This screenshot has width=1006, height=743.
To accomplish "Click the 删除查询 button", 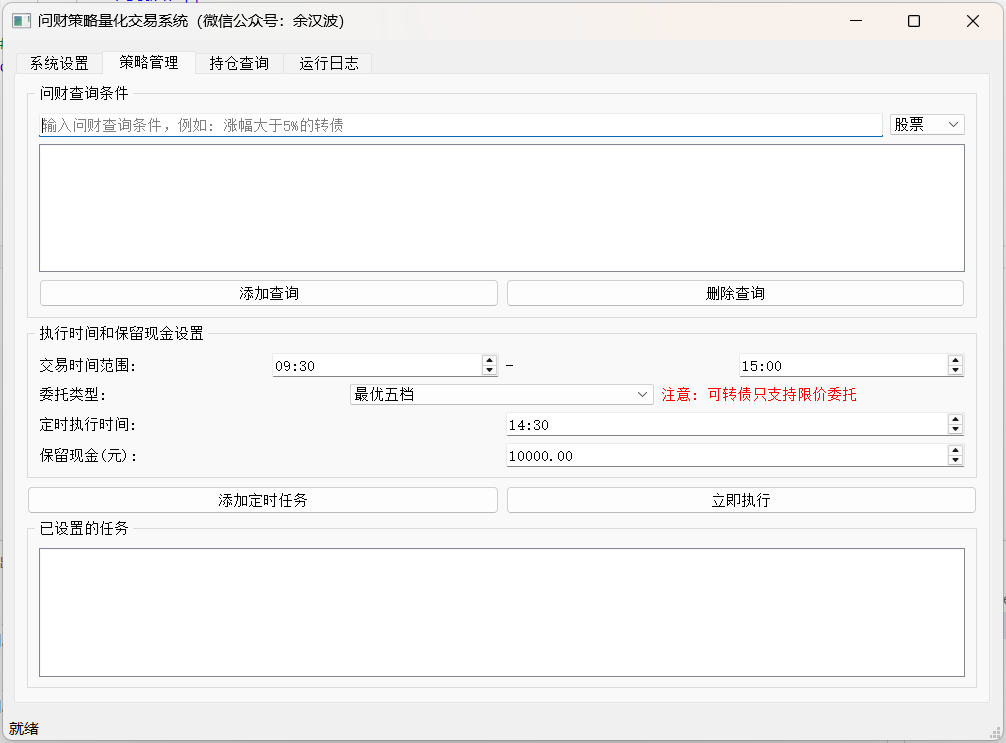I will click(x=735, y=293).
